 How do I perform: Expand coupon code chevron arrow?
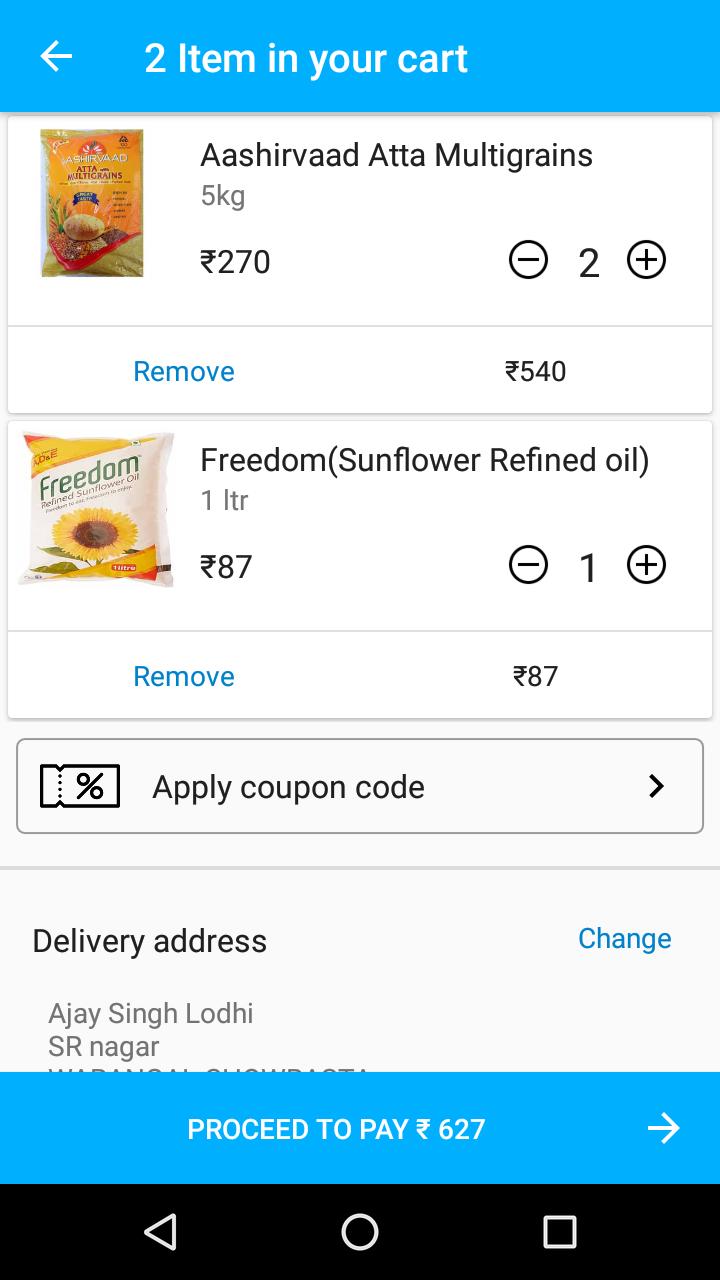pyautogui.click(x=656, y=786)
